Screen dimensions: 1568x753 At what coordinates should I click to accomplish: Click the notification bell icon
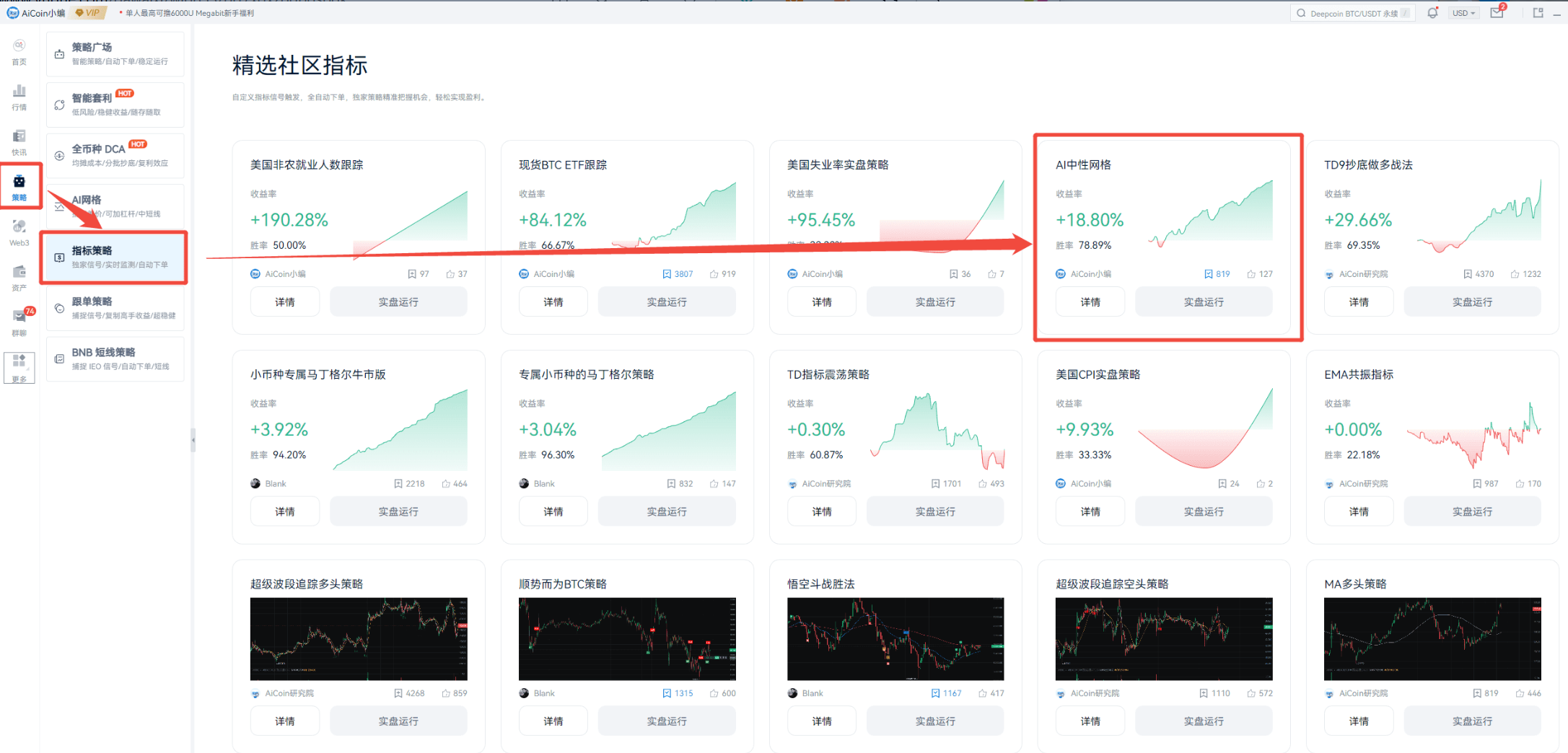1432,13
